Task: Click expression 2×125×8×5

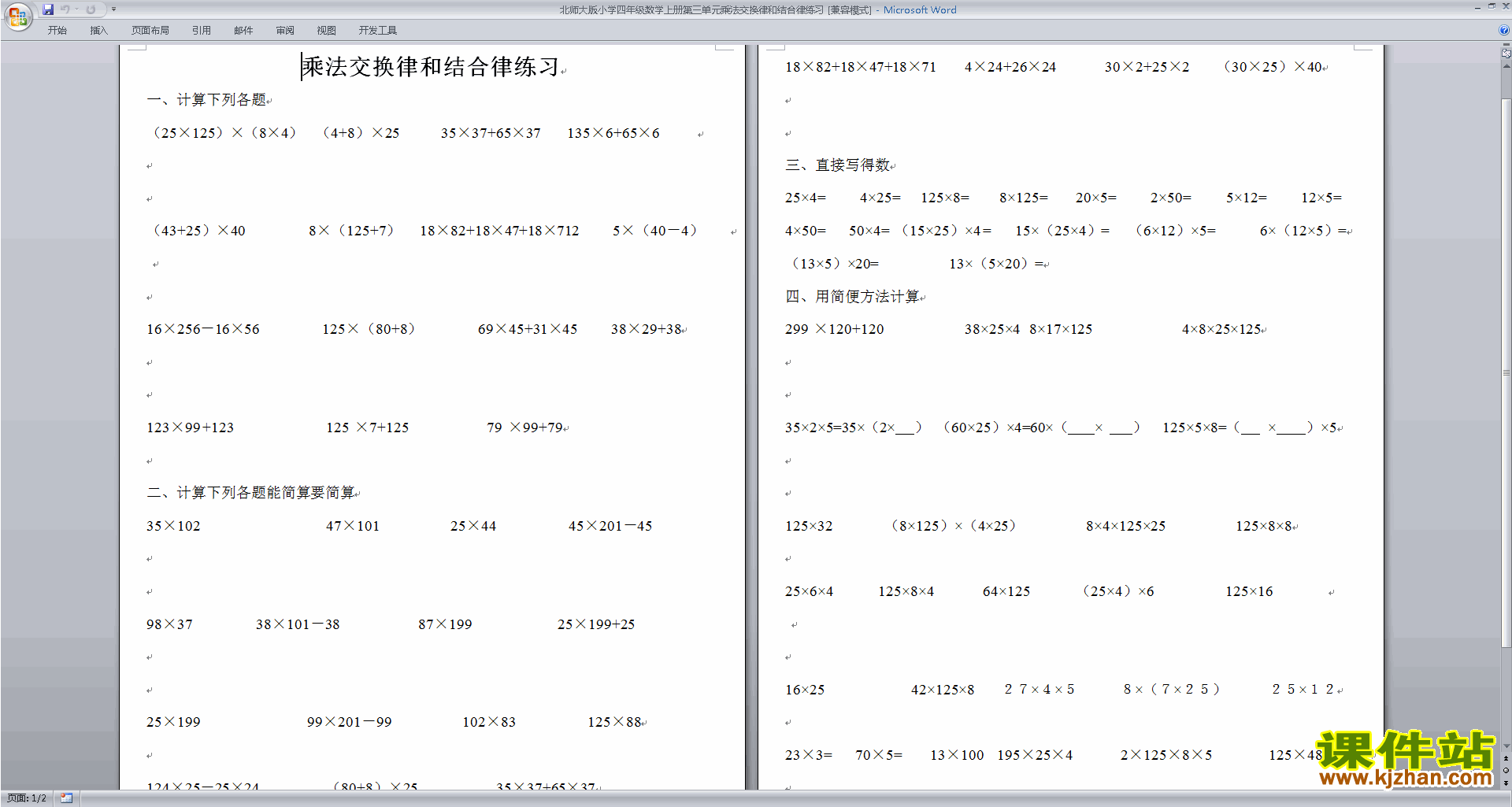Action: coord(1166,755)
